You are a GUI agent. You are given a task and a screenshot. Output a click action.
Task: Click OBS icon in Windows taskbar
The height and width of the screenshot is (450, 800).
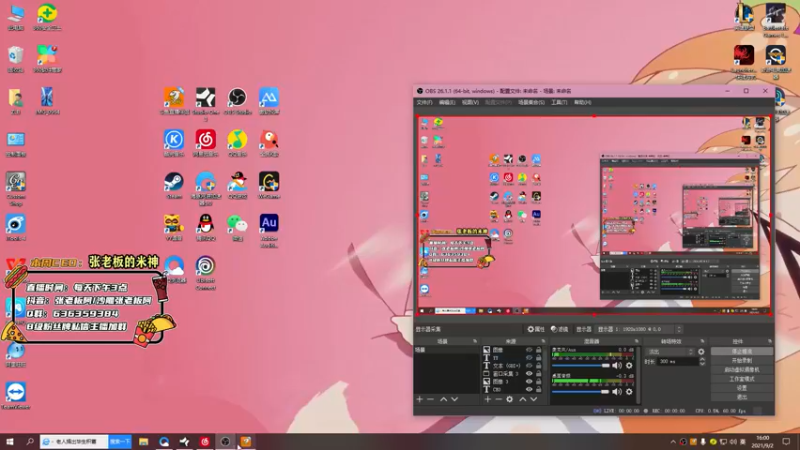[x=225, y=441]
